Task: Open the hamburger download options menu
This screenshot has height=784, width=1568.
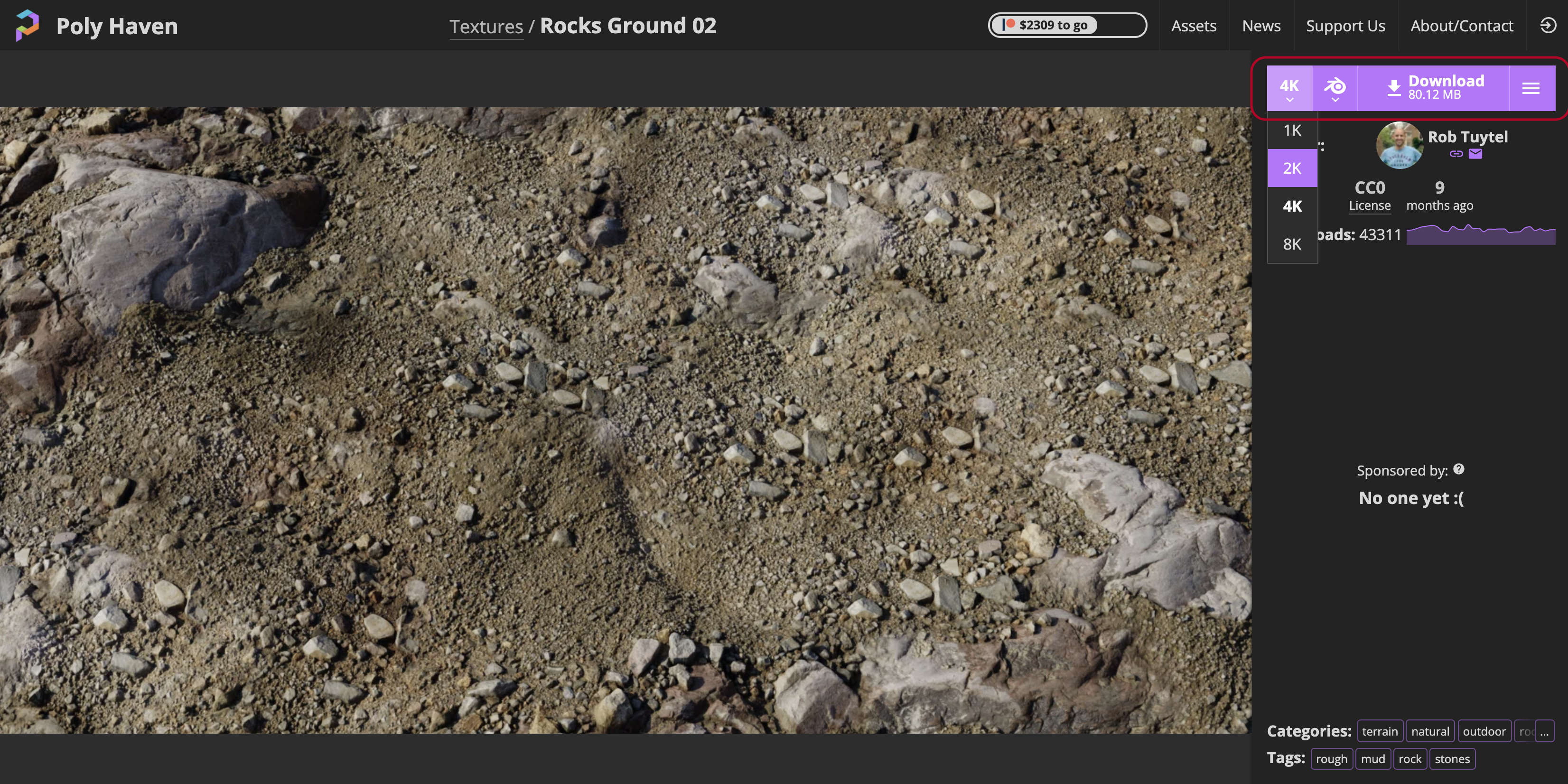Action: 1531,88
